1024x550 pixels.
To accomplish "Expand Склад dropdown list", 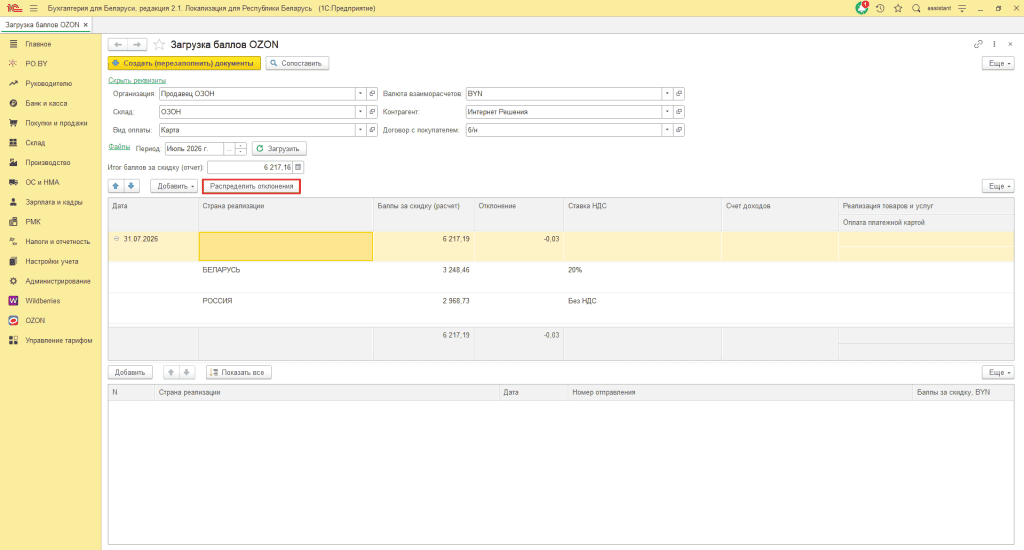I will 360,112.
